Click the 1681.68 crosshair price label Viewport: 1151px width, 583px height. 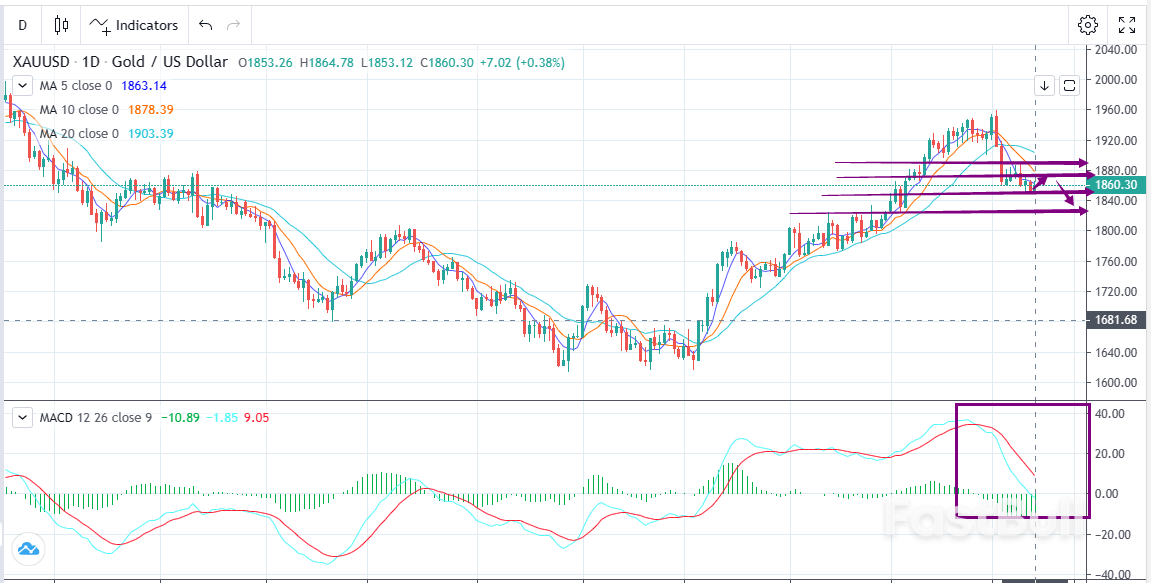click(1116, 320)
